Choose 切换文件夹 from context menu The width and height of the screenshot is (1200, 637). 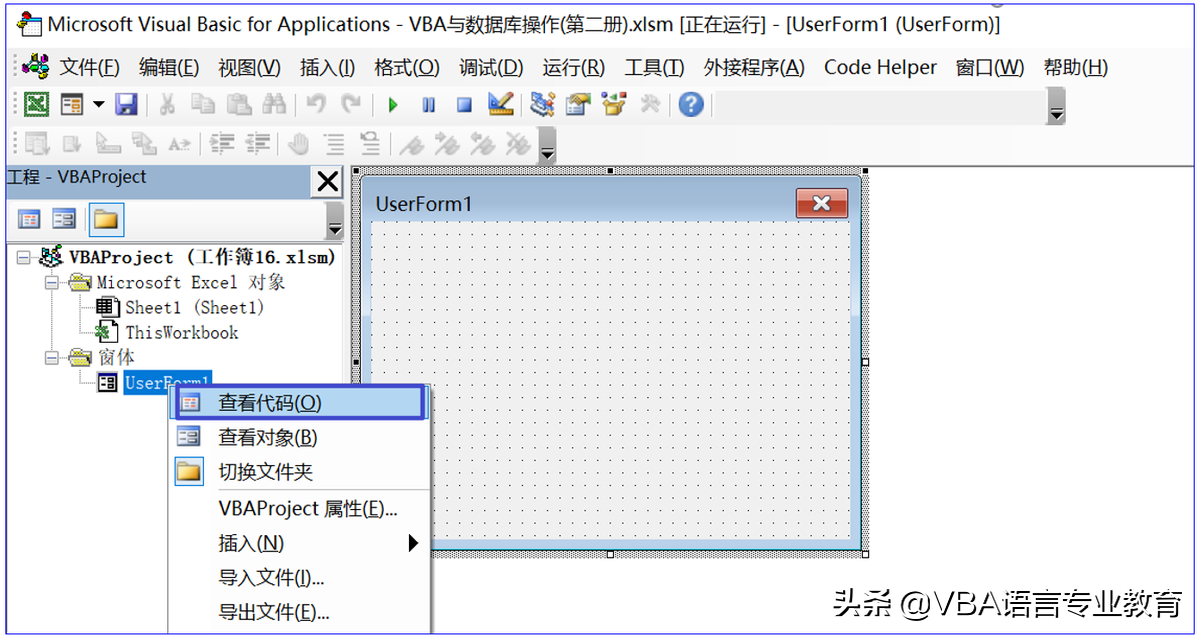(299, 472)
